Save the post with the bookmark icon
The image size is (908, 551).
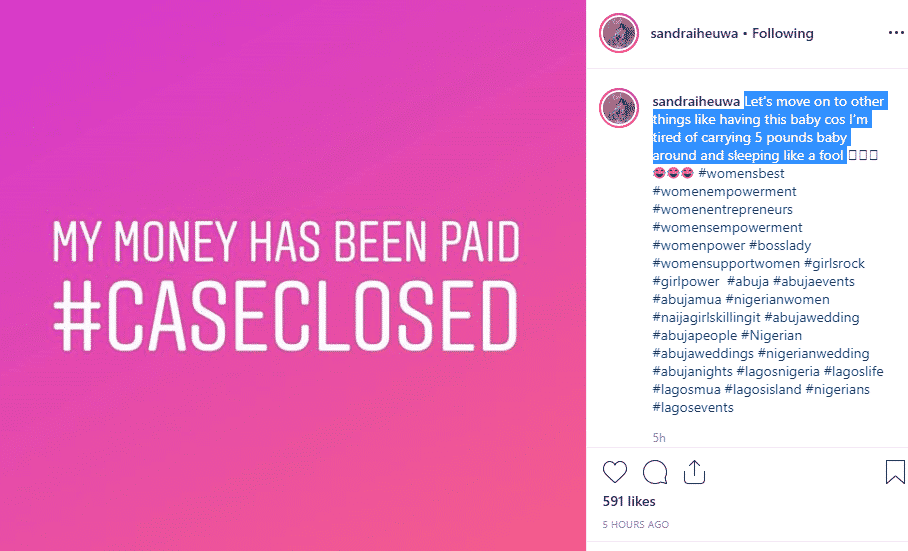click(x=895, y=472)
